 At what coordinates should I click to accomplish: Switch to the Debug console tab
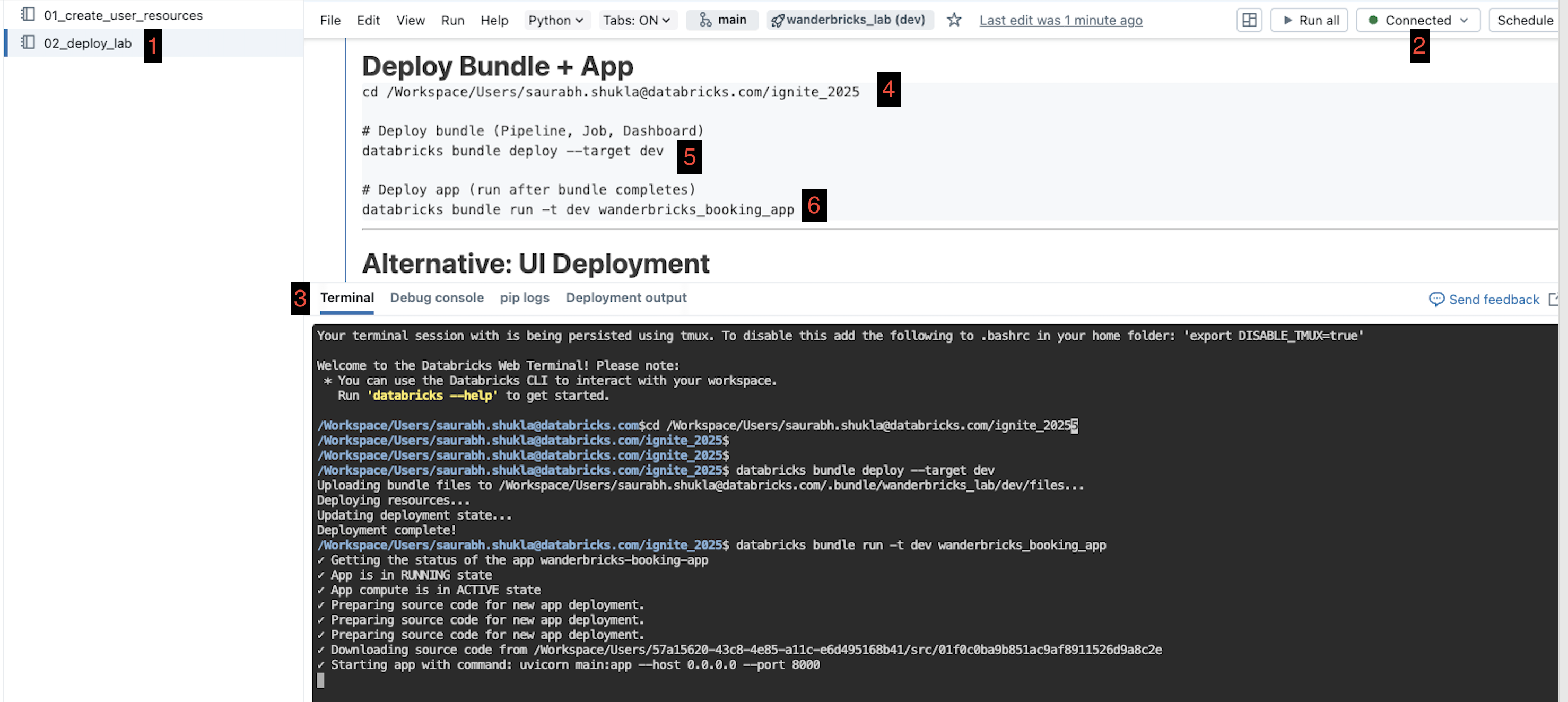pyautogui.click(x=437, y=297)
